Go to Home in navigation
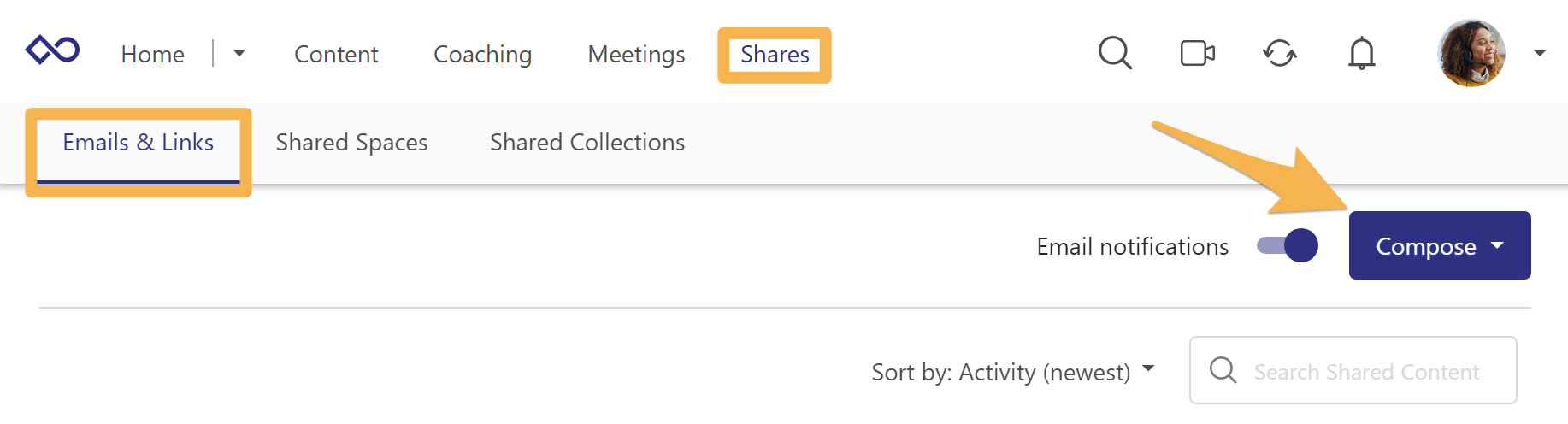This screenshot has height=424, width=1568. coord(153,55)
